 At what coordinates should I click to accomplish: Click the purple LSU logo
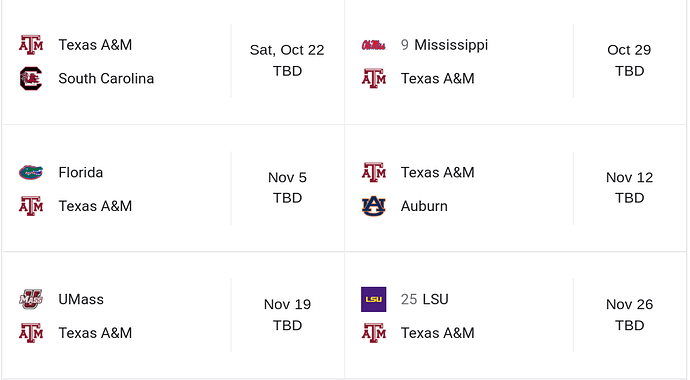pos(374,300)
